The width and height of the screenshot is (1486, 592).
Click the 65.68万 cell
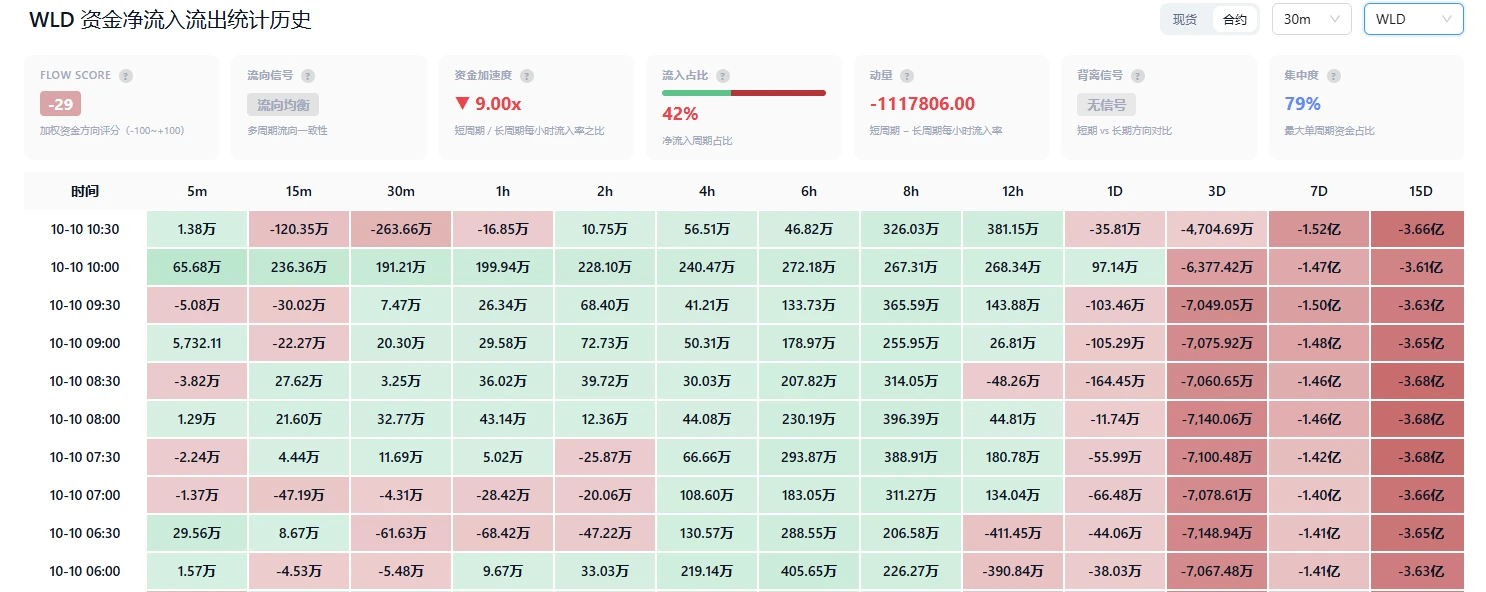coord(197,267)
